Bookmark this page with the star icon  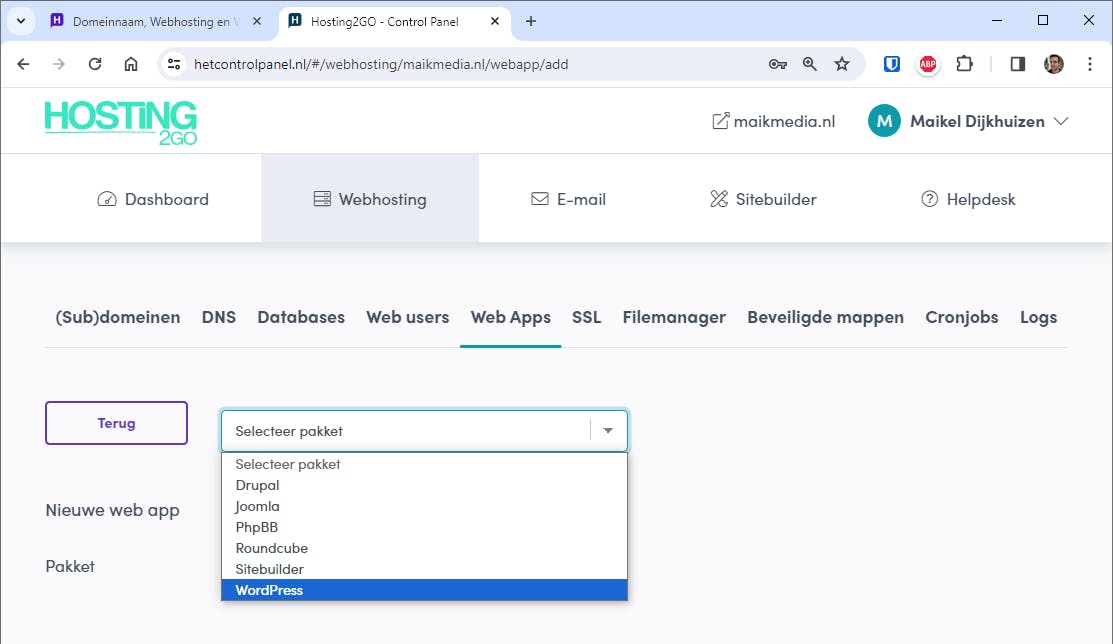point(842,64)
